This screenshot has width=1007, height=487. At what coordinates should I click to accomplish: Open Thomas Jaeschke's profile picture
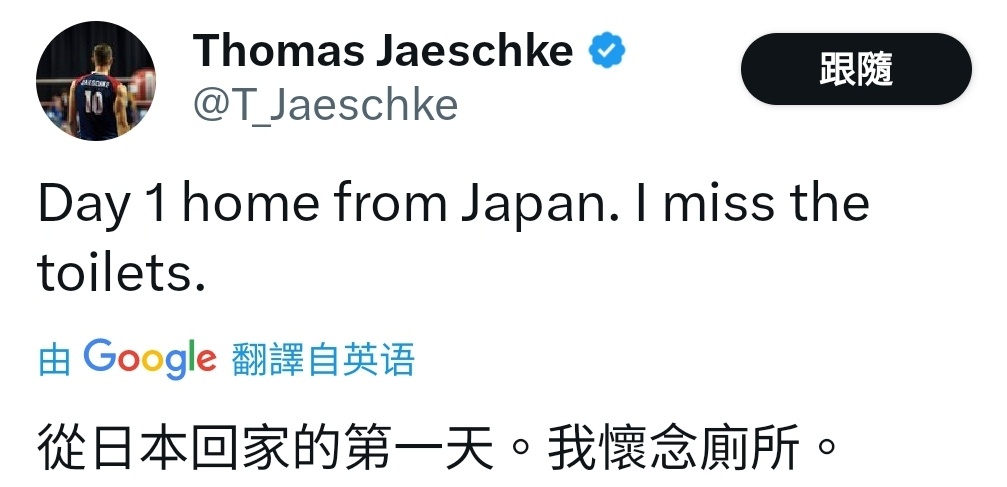(x=96, y=81)
